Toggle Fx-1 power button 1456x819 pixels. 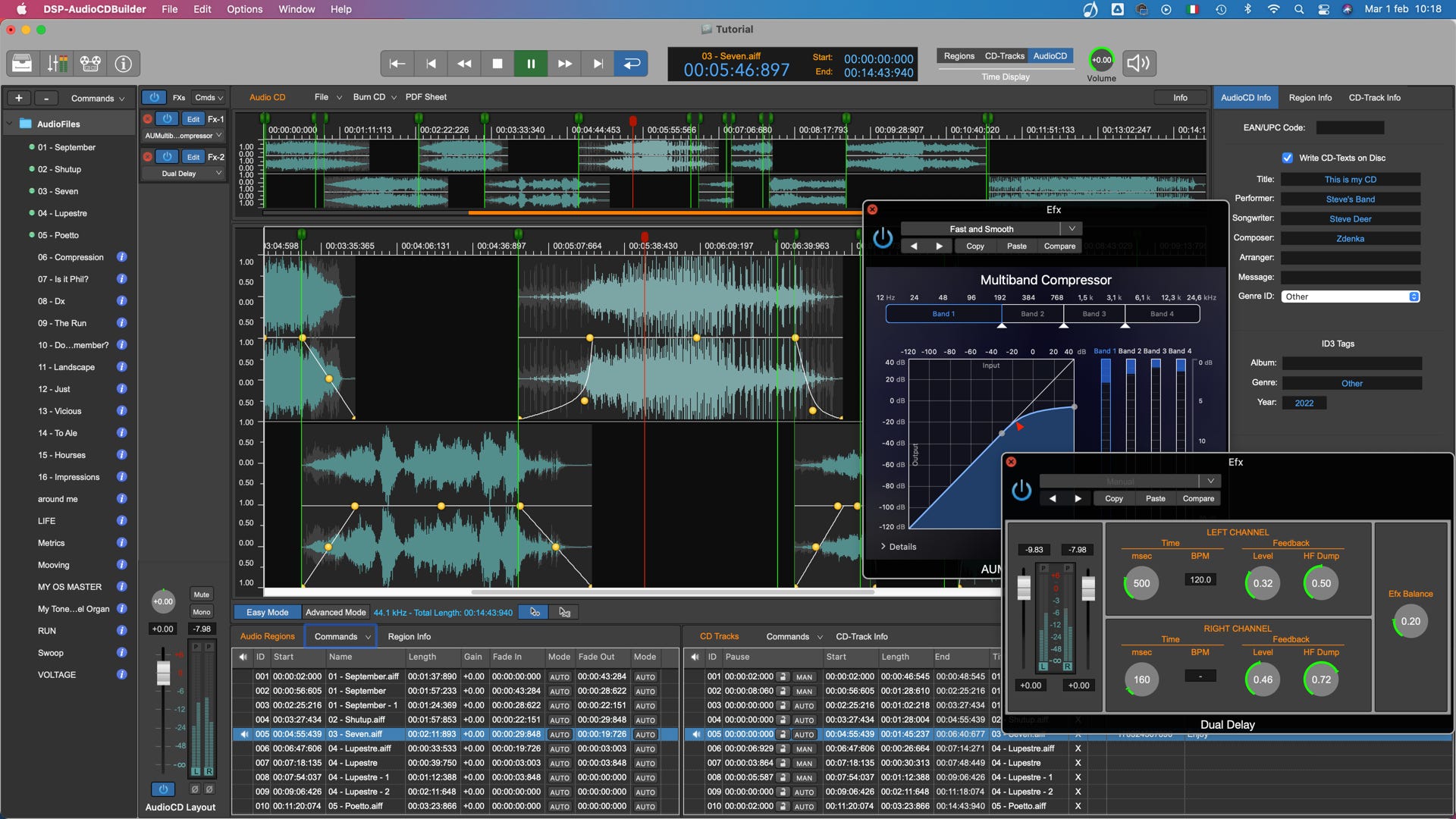point(168,119)
